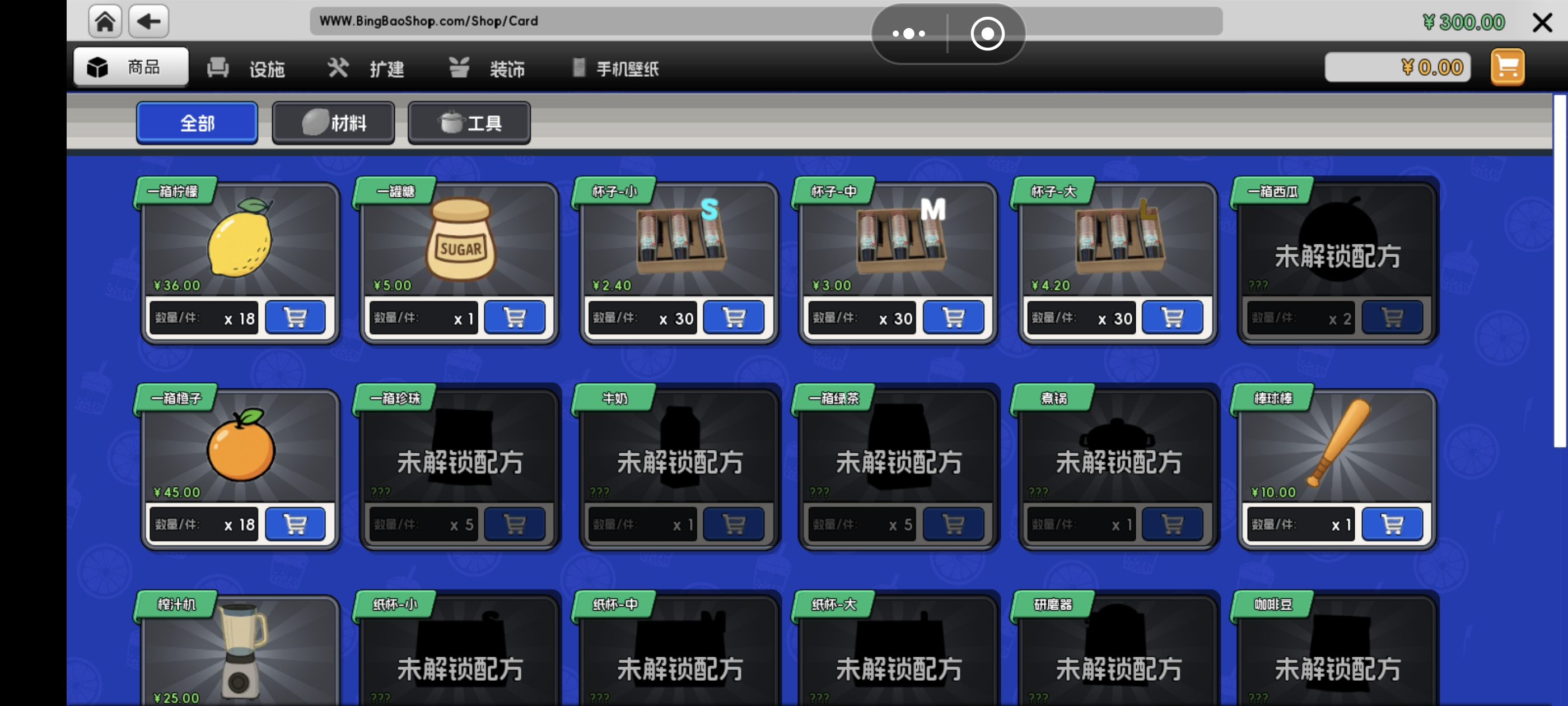Click the 一箱西瓜 label tag
The width and height of the screenshot is (1568, 706).
[x=1272, y=192]
